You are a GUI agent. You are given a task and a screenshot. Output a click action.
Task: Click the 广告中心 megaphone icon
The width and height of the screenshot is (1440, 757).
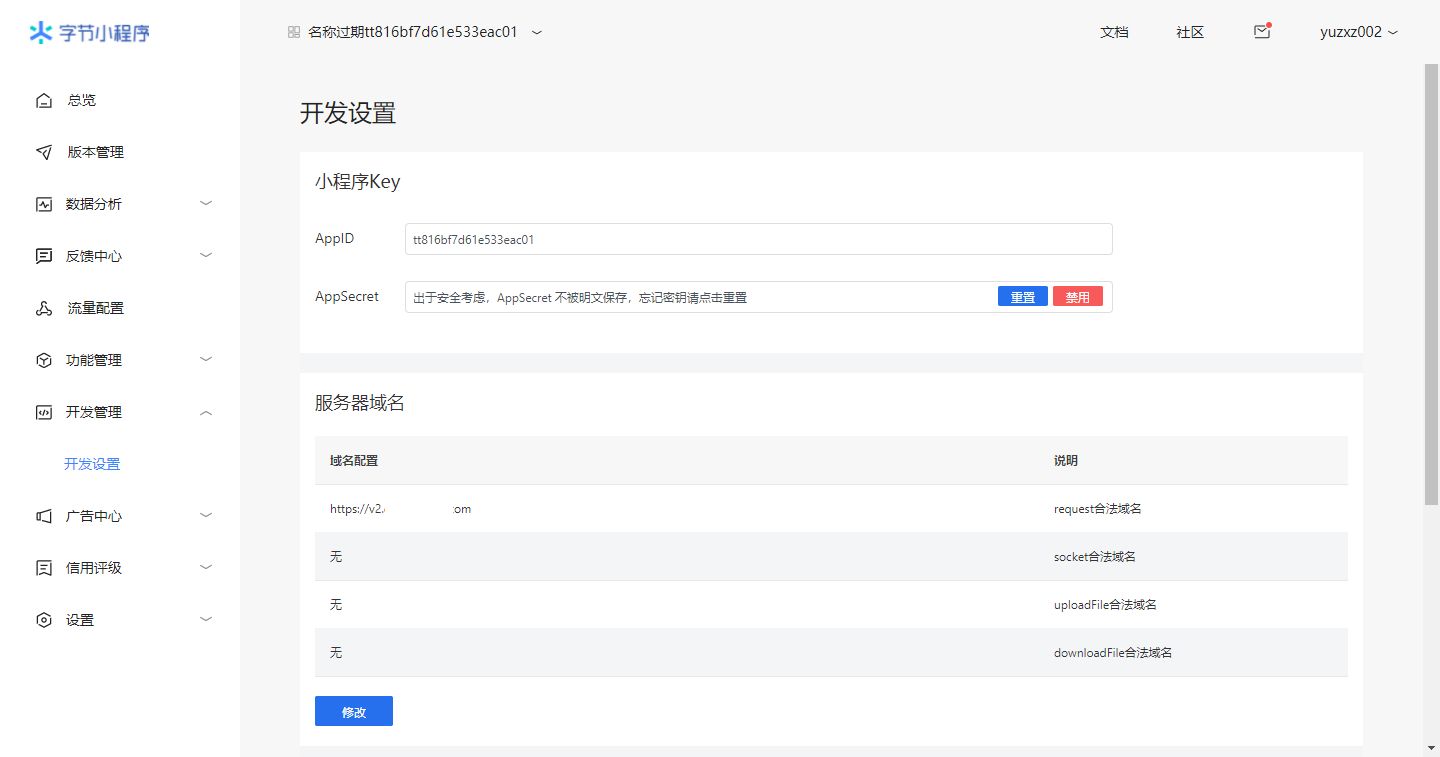[43, 516]
